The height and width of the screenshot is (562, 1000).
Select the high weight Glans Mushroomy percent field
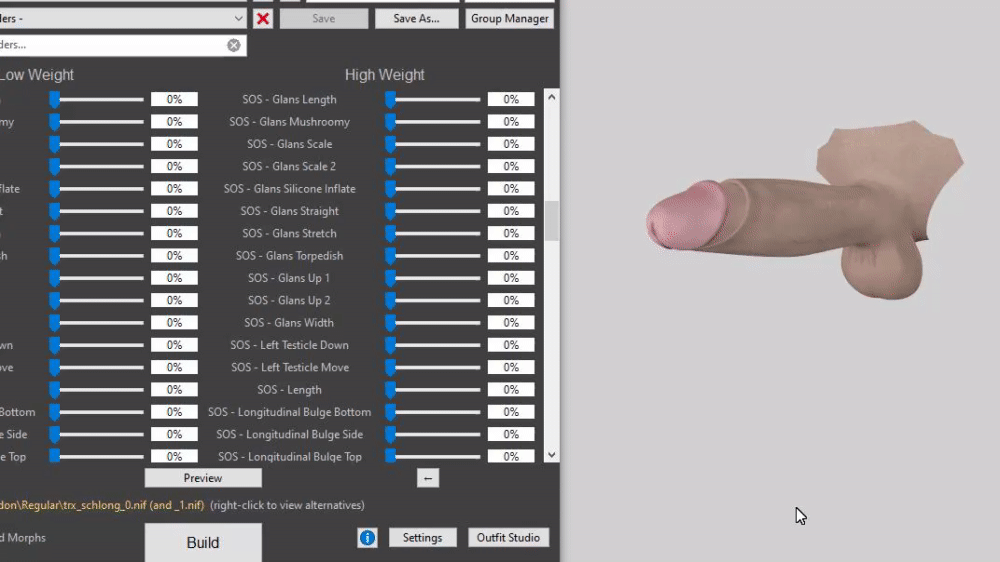click(x=511, y=122)
